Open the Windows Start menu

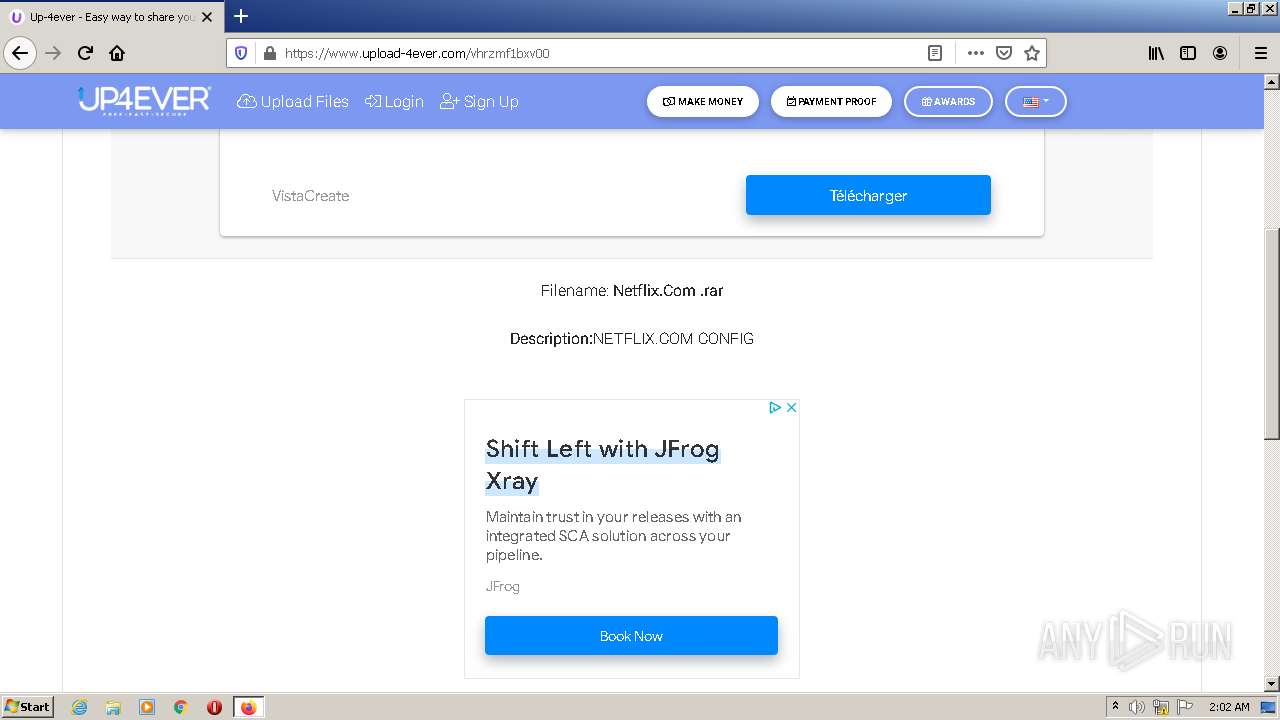(x=28, y=706)
